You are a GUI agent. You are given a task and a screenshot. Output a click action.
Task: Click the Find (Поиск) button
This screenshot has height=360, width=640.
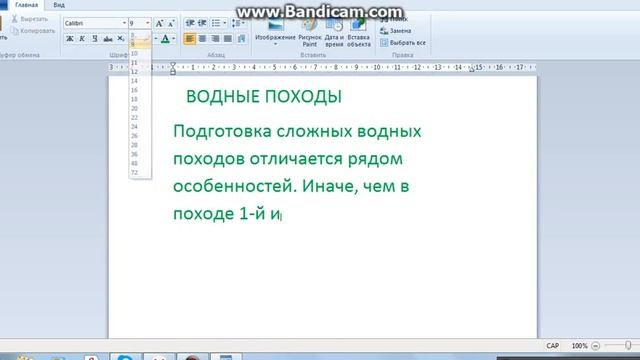[x=394, y=19]
